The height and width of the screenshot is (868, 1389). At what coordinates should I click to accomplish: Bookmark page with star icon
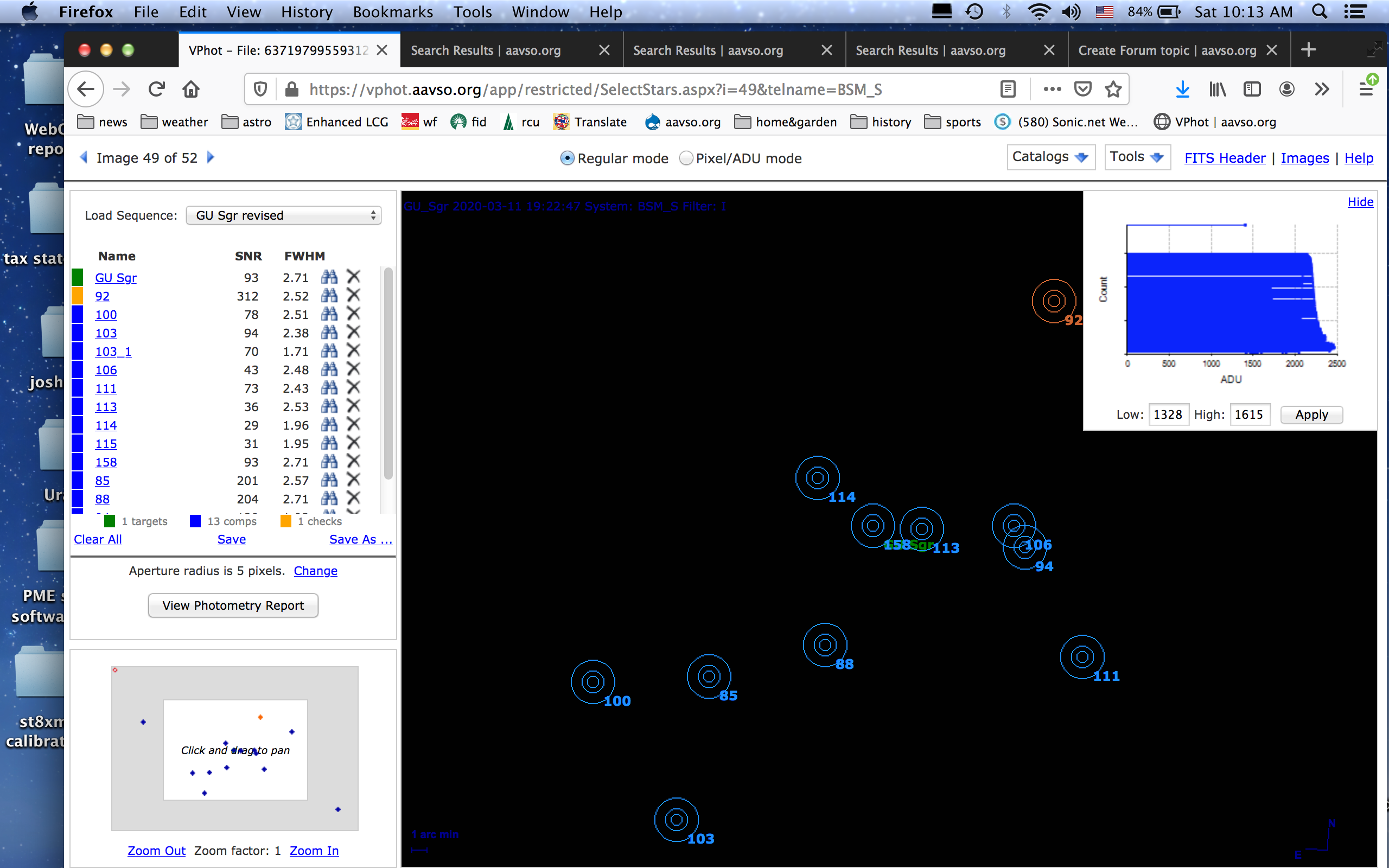point(1113,89)
